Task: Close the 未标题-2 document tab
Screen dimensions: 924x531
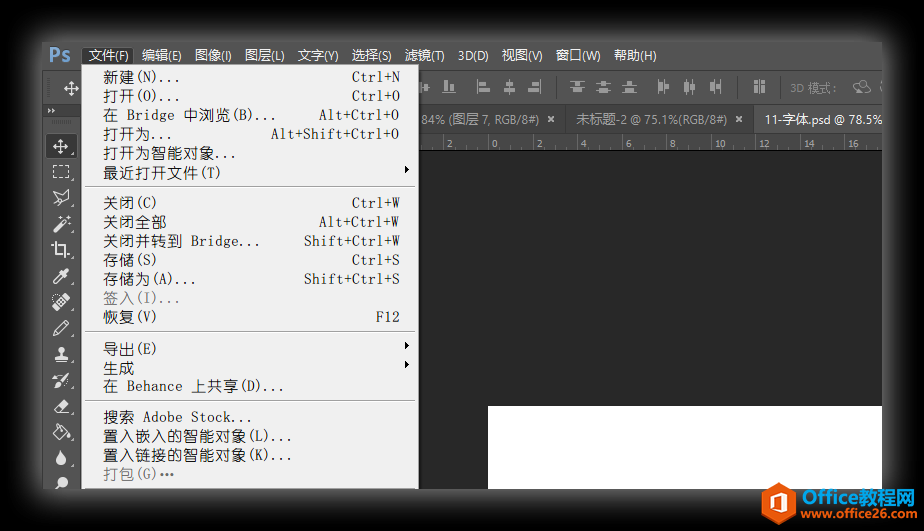Action: click(739, 119)
